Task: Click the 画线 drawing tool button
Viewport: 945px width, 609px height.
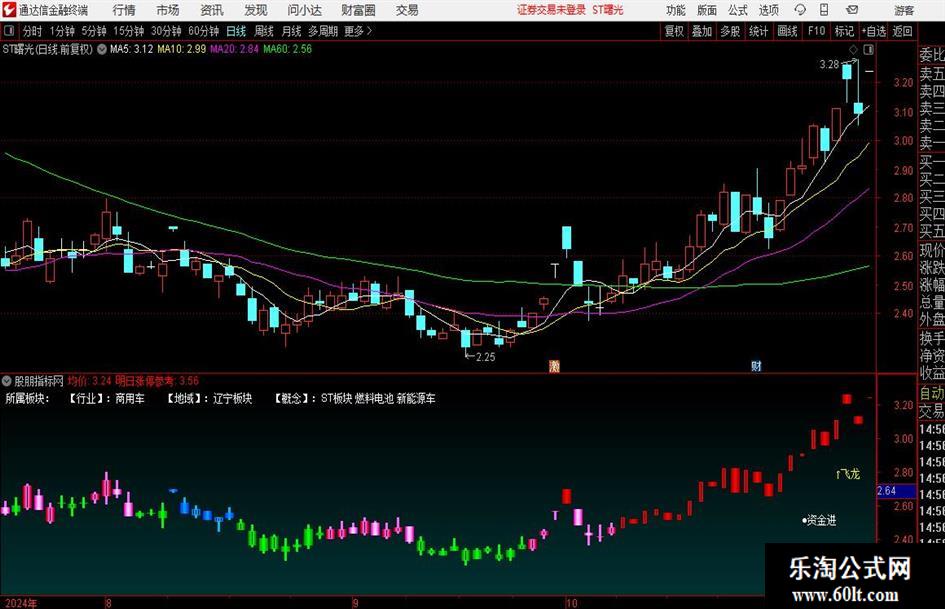Action: pos(787,31)
